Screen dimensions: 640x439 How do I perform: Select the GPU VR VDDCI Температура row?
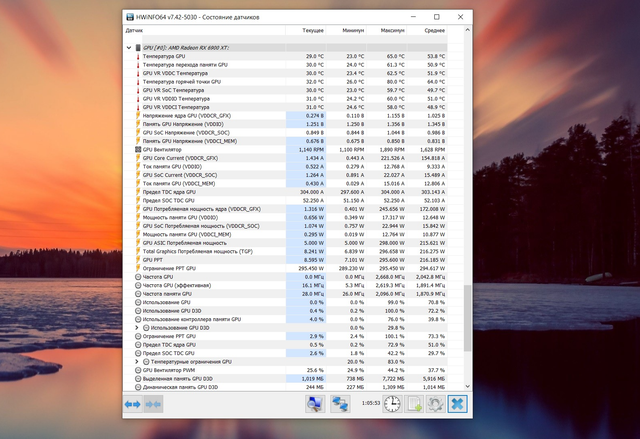[285, 107]
